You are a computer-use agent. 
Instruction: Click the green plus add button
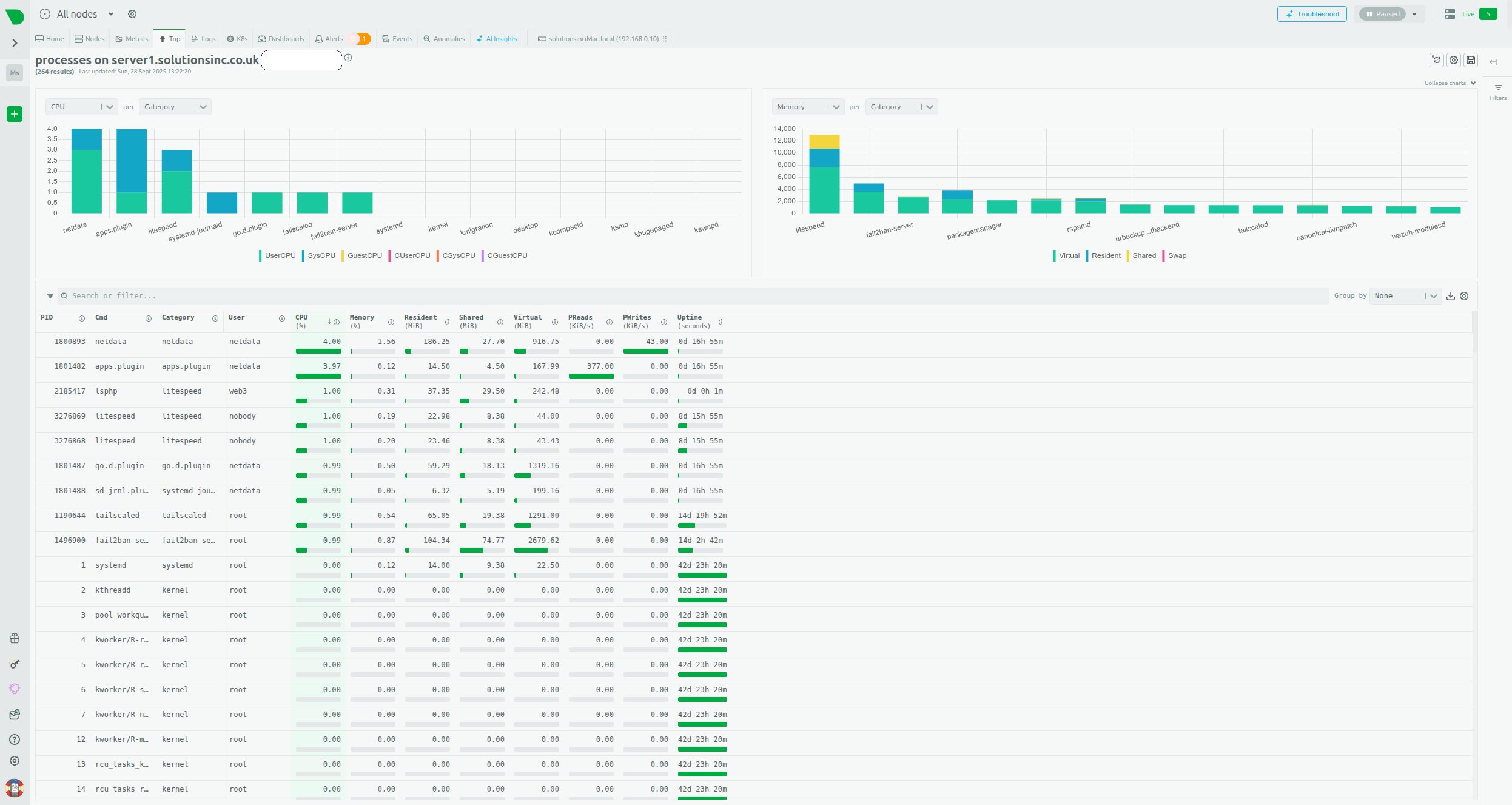(x=15, y=114)
